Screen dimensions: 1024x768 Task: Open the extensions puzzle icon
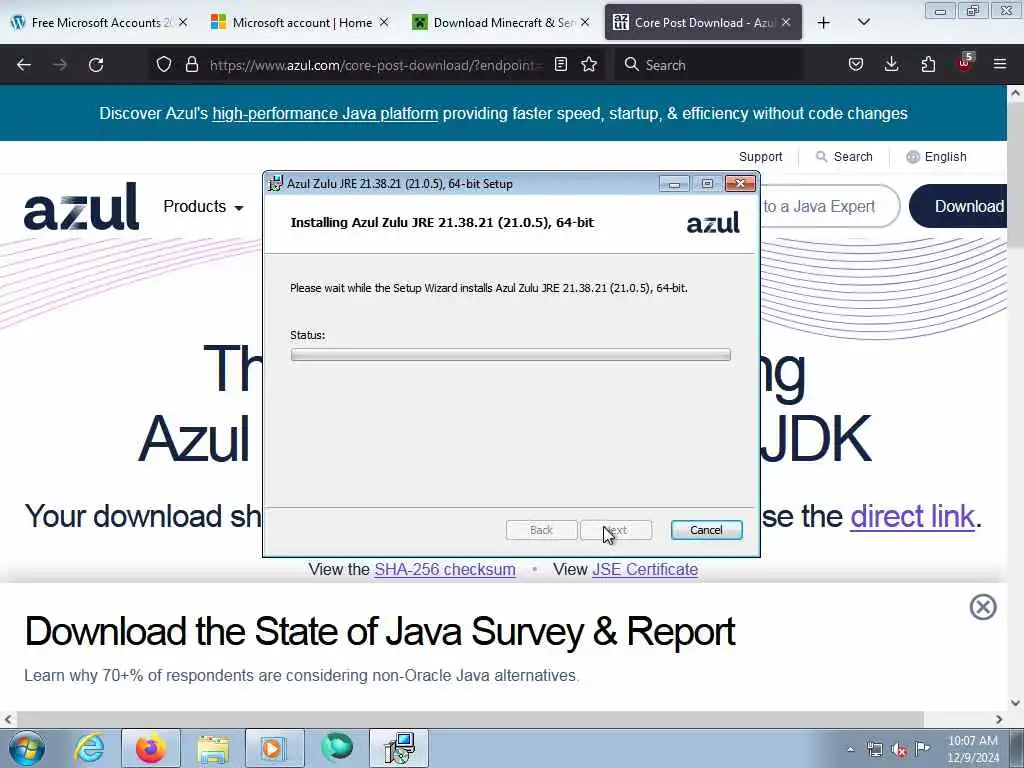coord(928,64)
